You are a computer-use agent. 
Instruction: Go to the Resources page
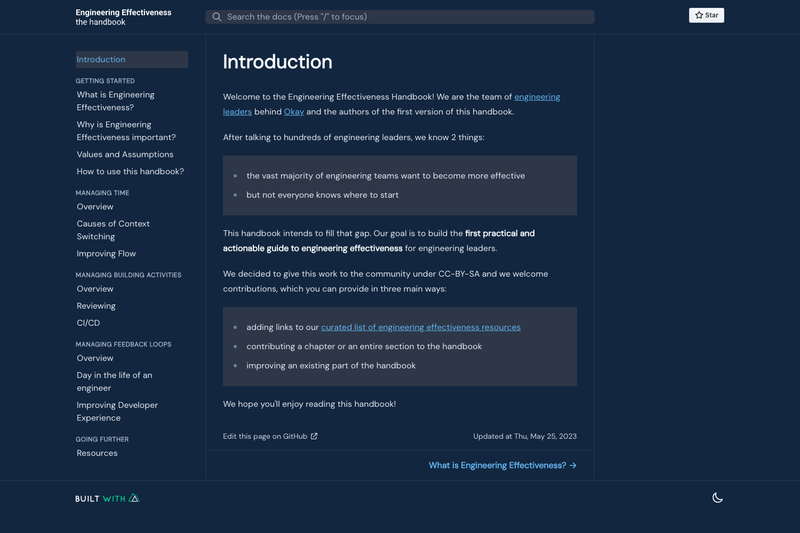pos(97,453)
